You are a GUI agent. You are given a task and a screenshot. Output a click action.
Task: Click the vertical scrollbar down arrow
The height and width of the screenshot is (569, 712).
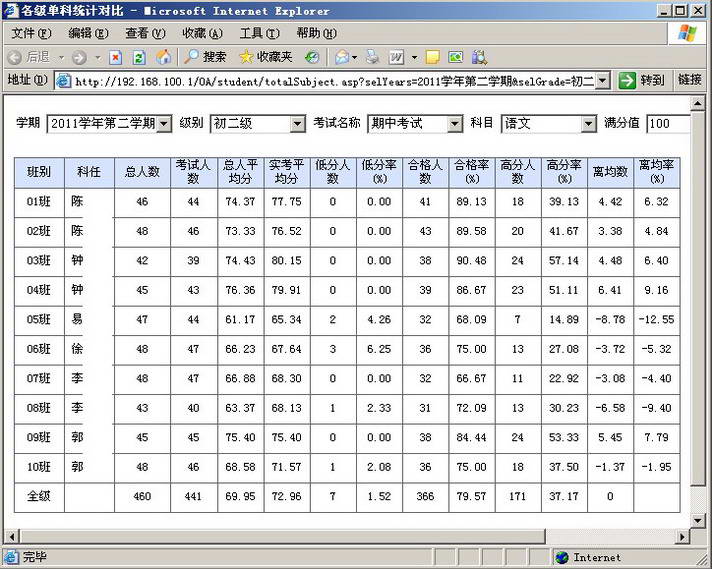pos(697,520)
